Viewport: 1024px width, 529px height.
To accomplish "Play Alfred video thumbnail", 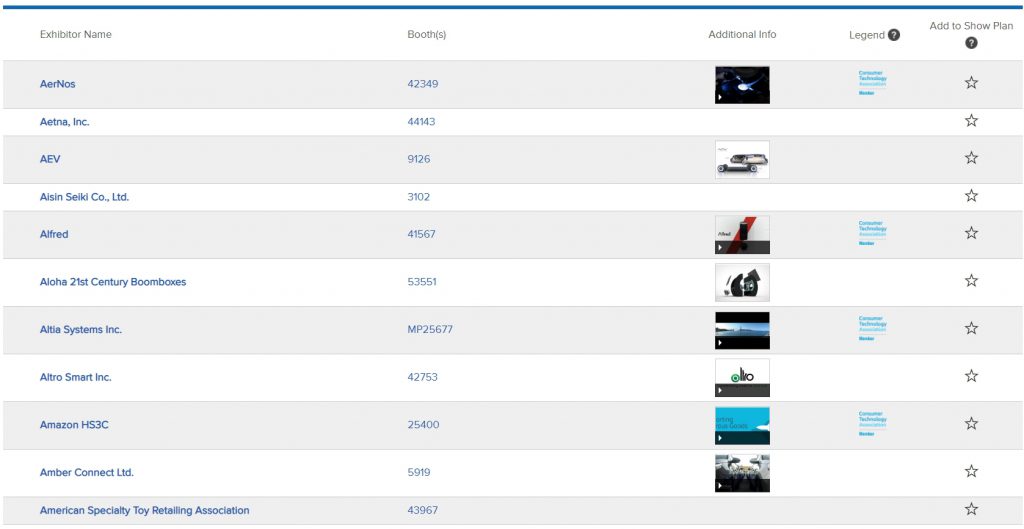I will [x=742, y=234].
